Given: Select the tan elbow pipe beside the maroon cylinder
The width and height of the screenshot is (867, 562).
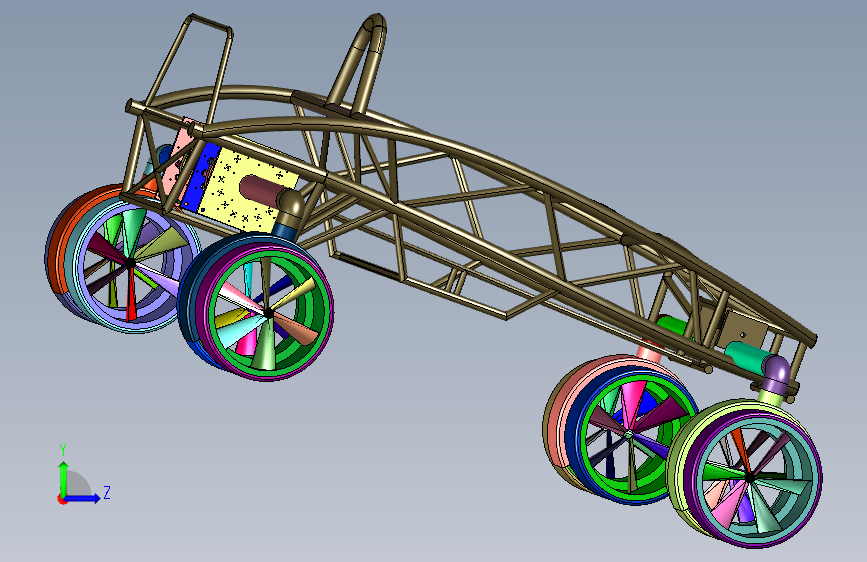Looking at the screenshot, I should [x=290, y=206].
